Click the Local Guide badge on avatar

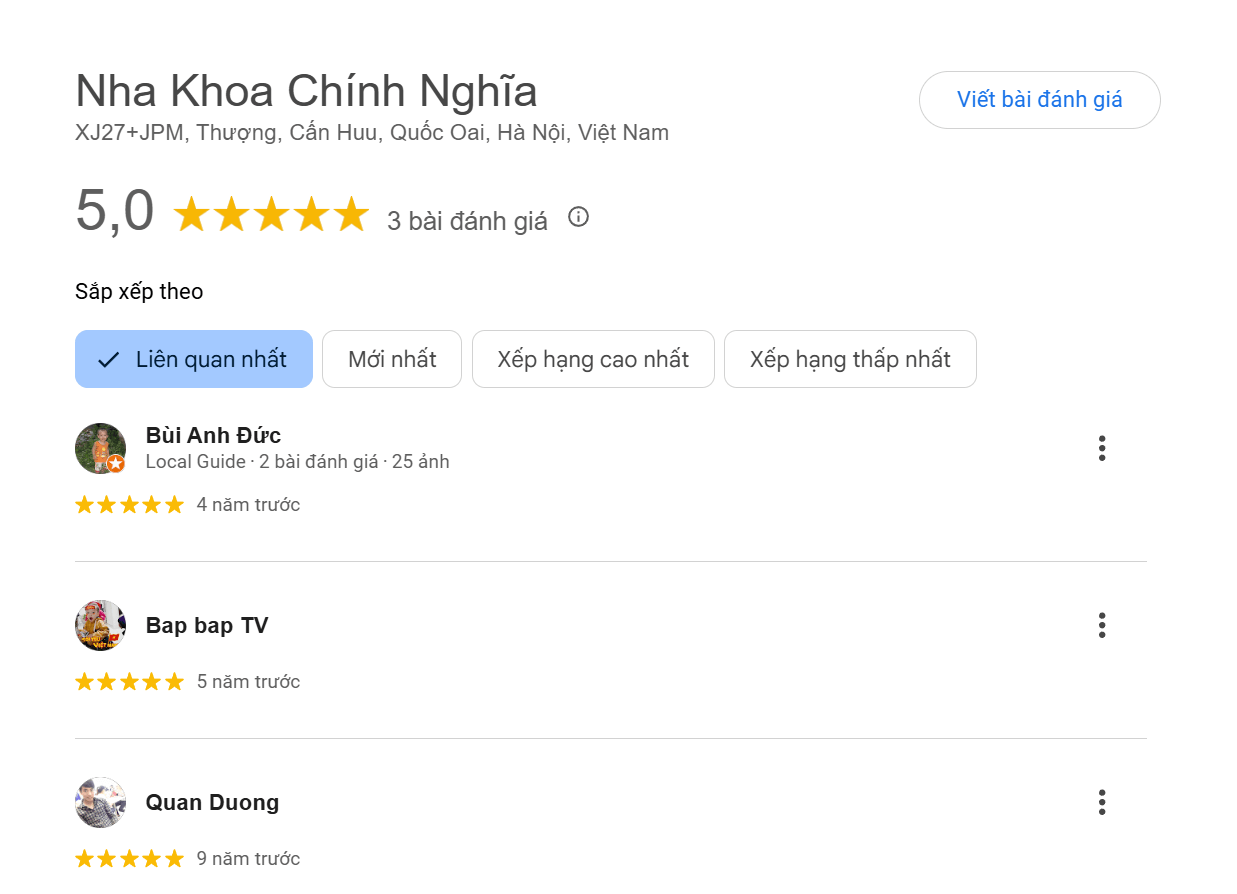116,464
